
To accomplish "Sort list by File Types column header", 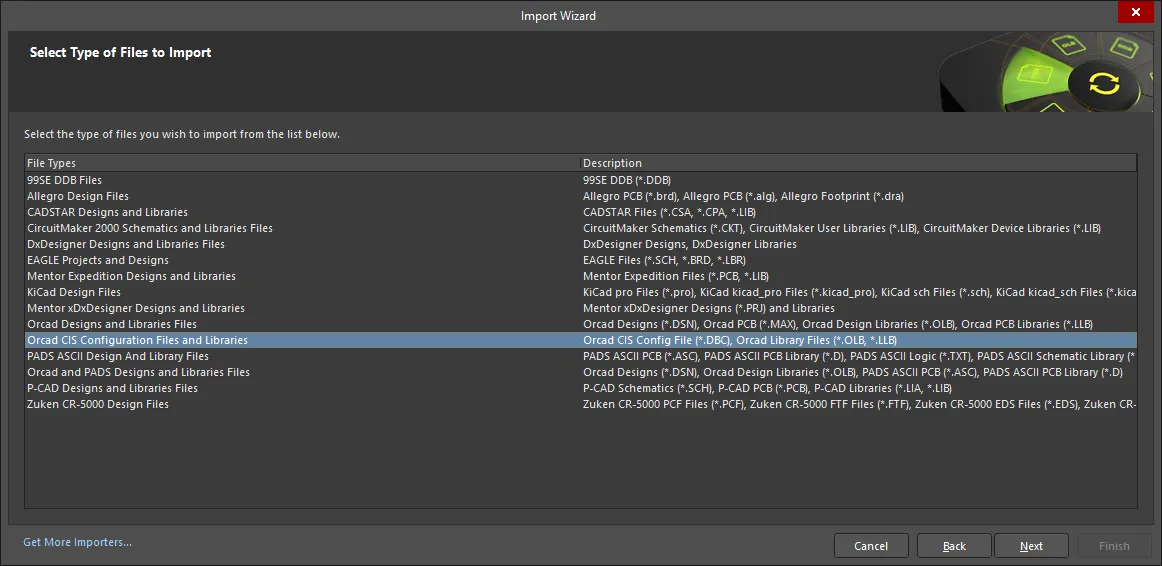I will [x=300, y=163].
